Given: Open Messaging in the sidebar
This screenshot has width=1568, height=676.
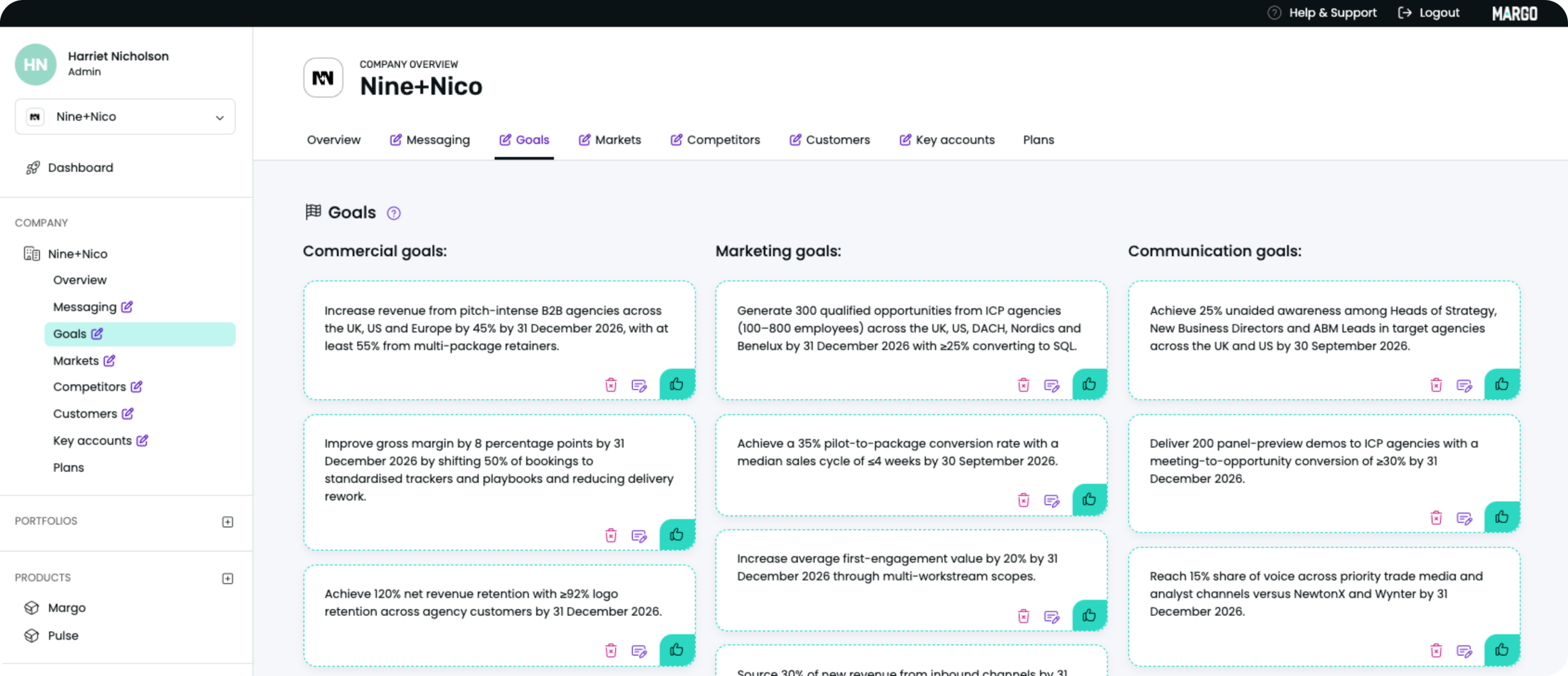Looking at the screenshot, I should [92, 307].
